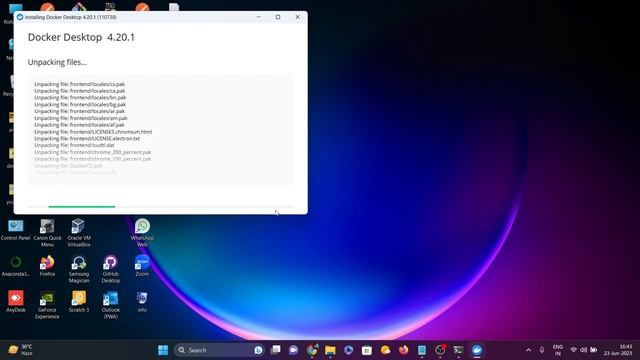Open Teams Chat in the taskbar
The image size is (640, 360).
click(x=293, y=350)
